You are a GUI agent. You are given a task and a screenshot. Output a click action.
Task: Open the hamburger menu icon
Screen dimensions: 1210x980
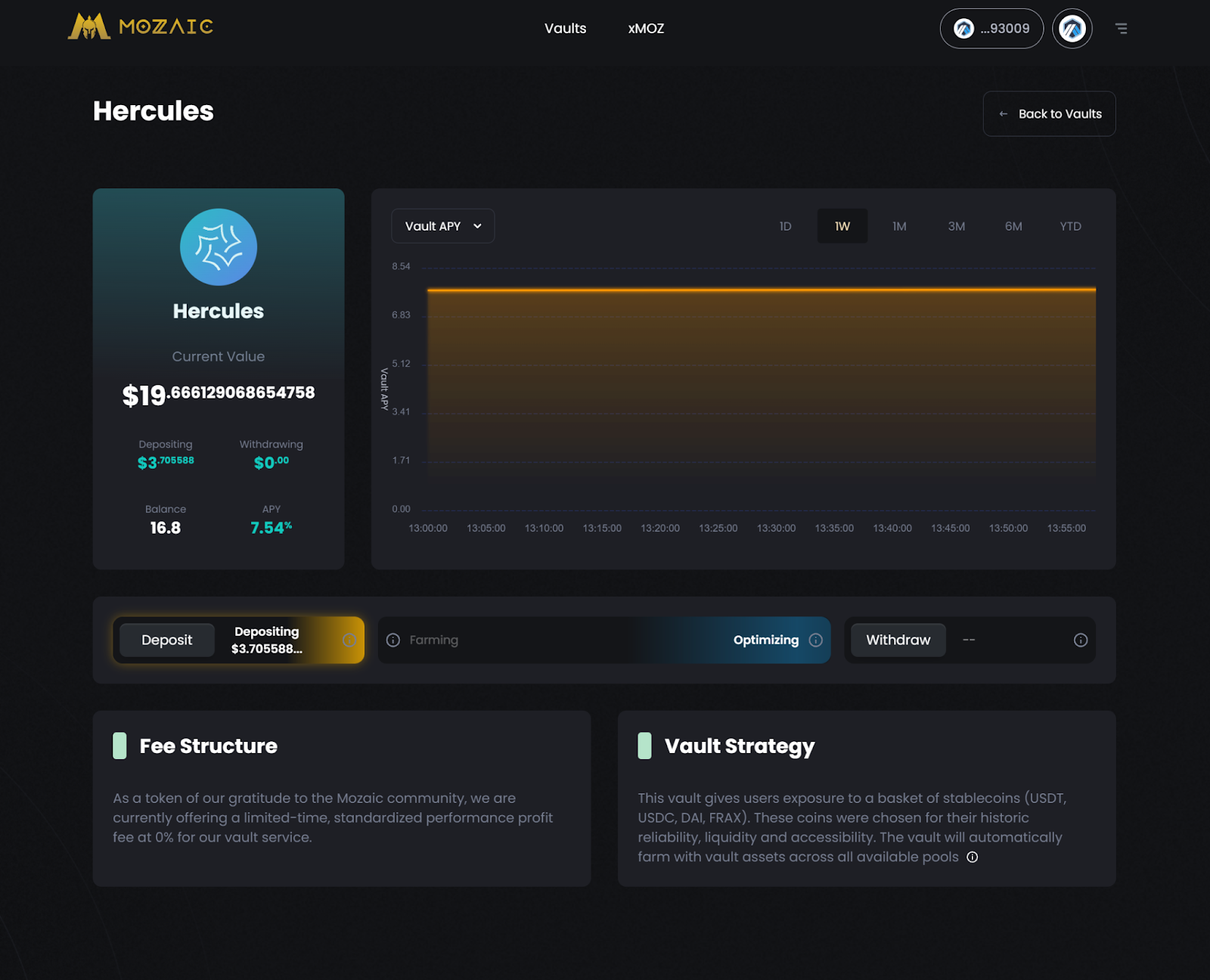[1121, 29]
